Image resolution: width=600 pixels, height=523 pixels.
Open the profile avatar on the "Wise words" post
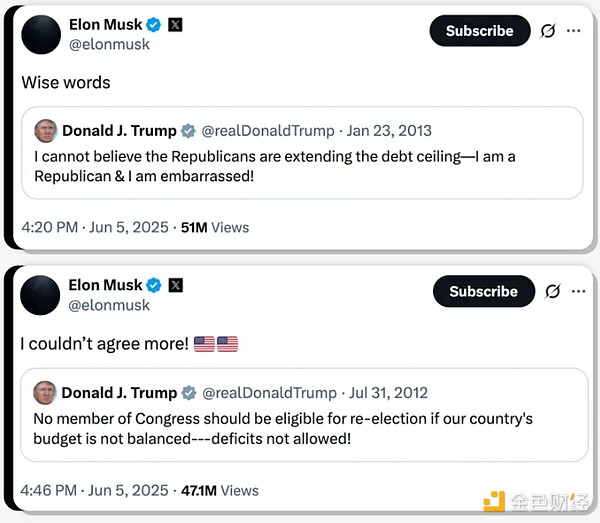tap(41, 35)
